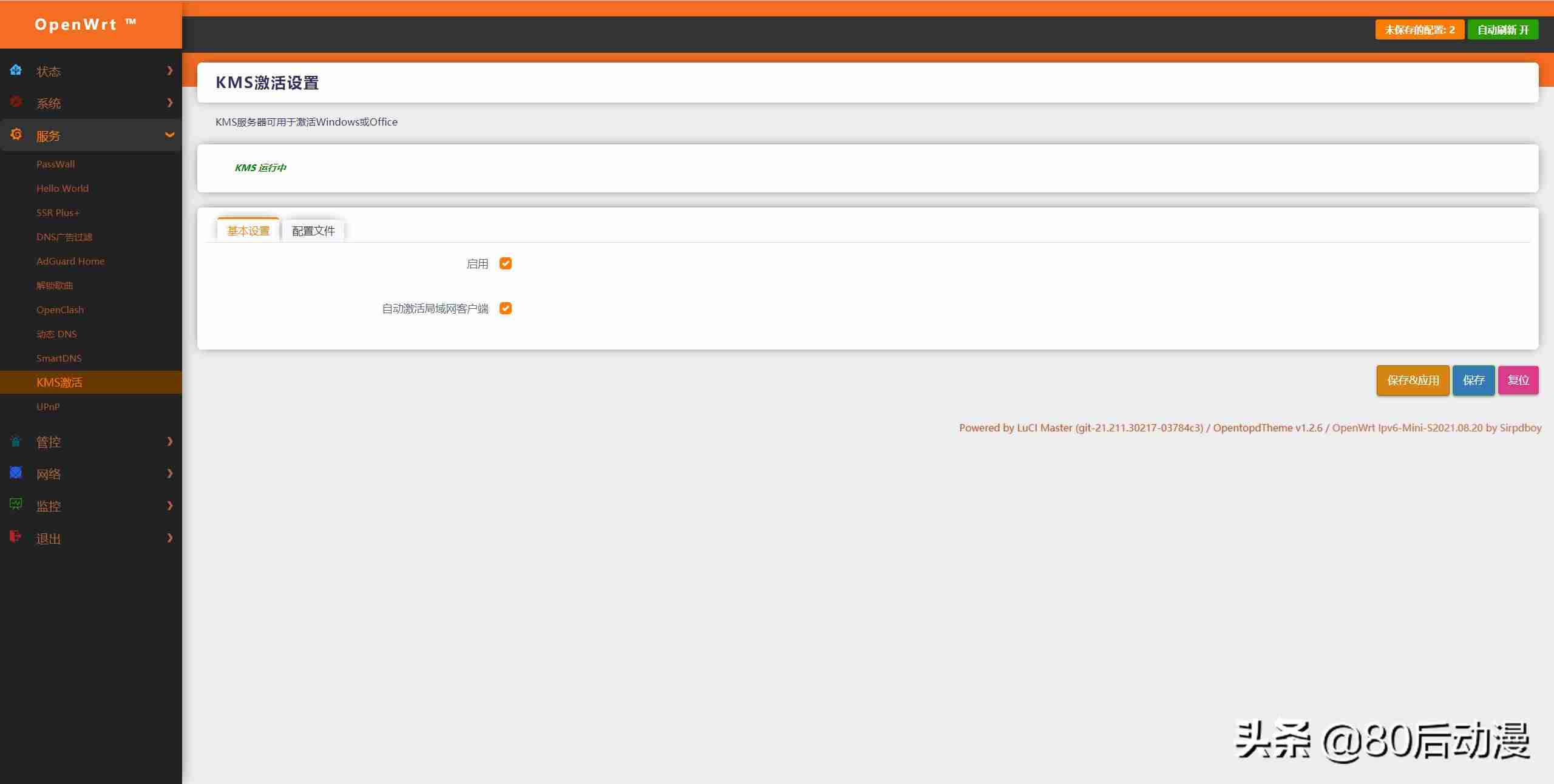Screen dimensions: 1554x784
Task: Open PassWall in the services menu
Action: [55, 164]
